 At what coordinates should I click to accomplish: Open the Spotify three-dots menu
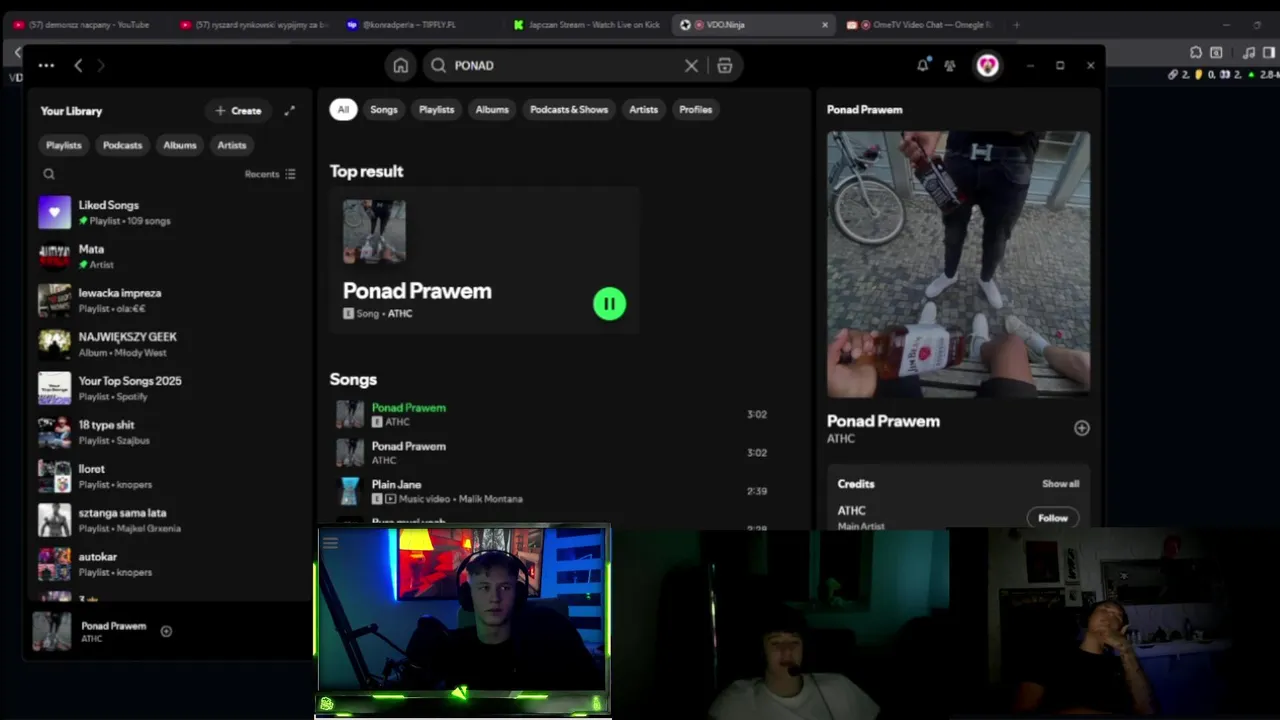[x=46, y=65]
